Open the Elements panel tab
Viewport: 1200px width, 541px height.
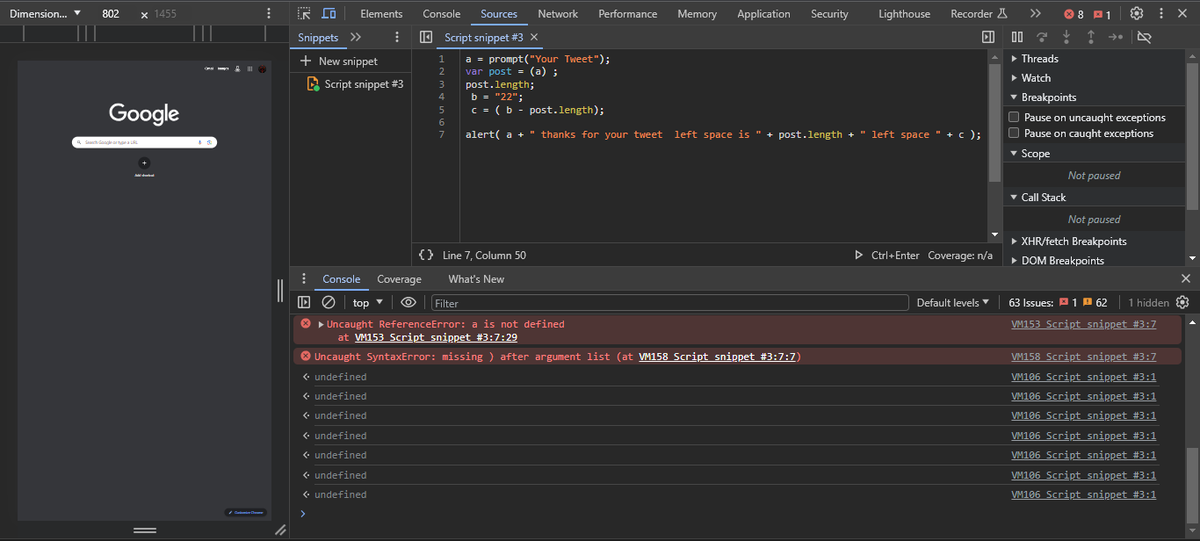[x=381, y=14]
